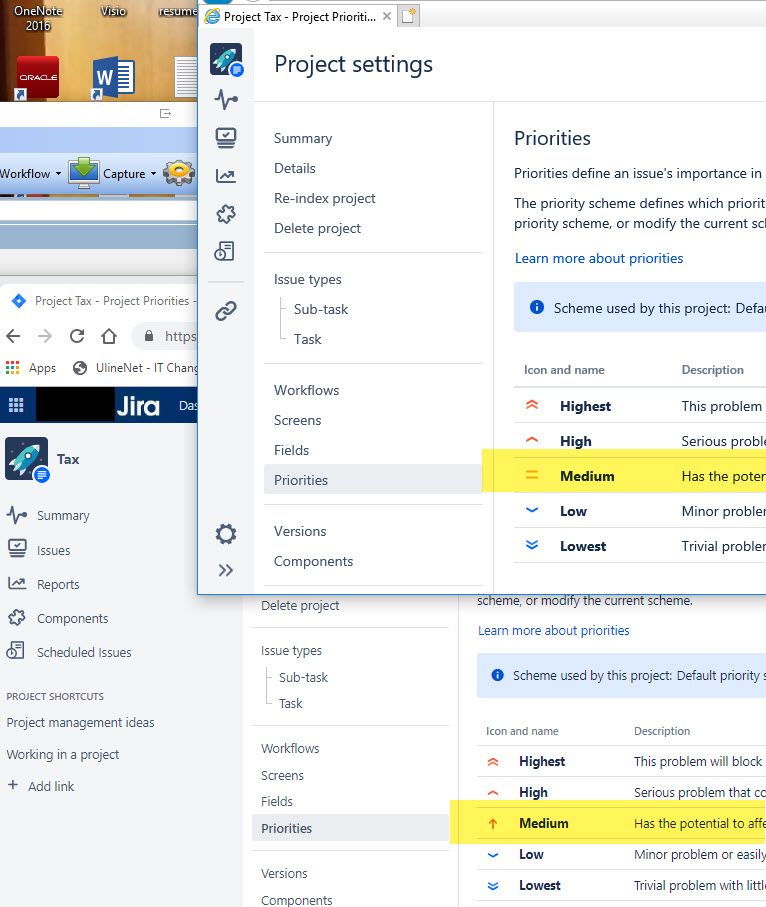This screenshot has width=766, height=907.
Task: Open Apps bookmarks shortcut in Chrome
Action: (x=31, y=368)
